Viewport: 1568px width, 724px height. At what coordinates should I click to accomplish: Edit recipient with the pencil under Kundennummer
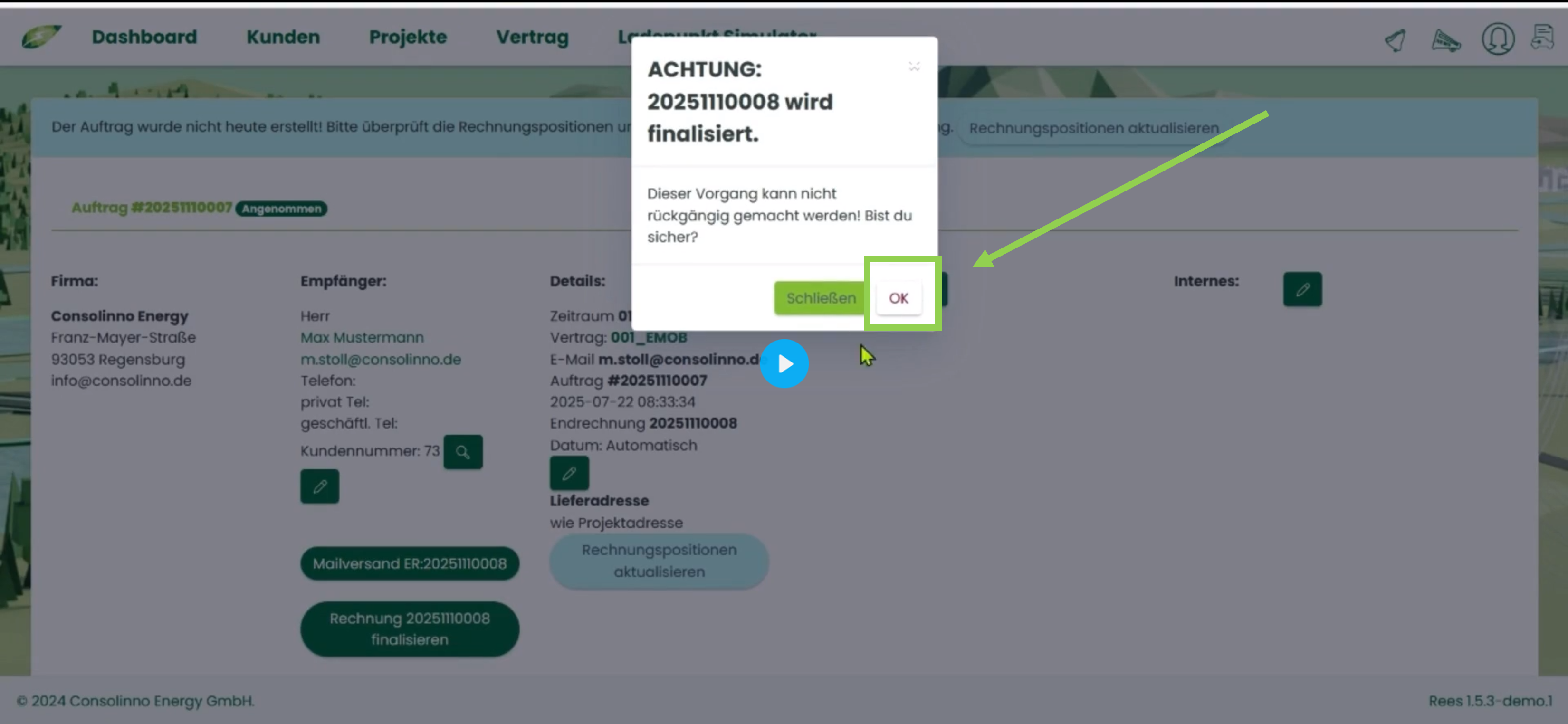click(320, 486)
